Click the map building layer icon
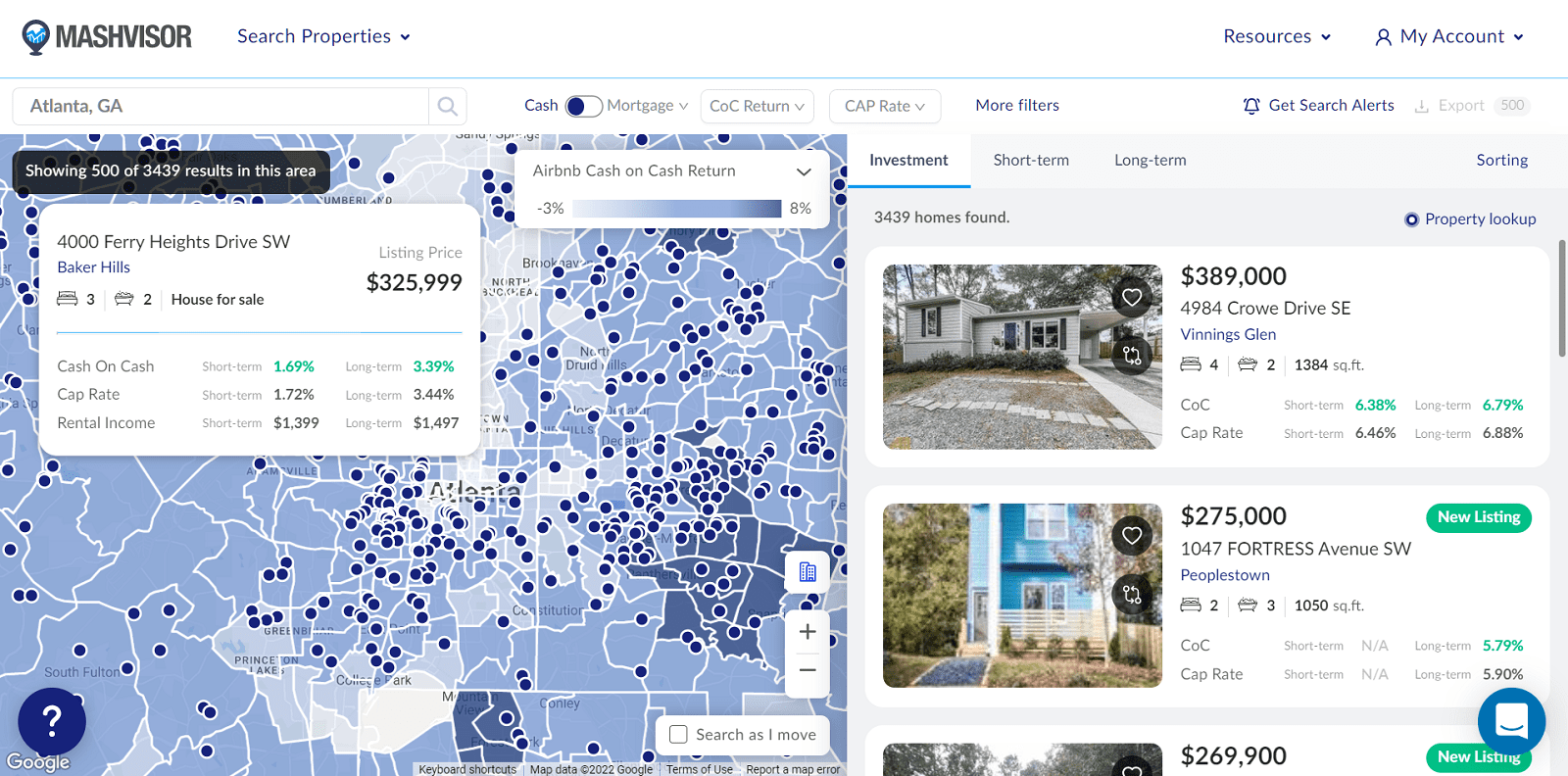1568x776 pixels. [808, 572]
